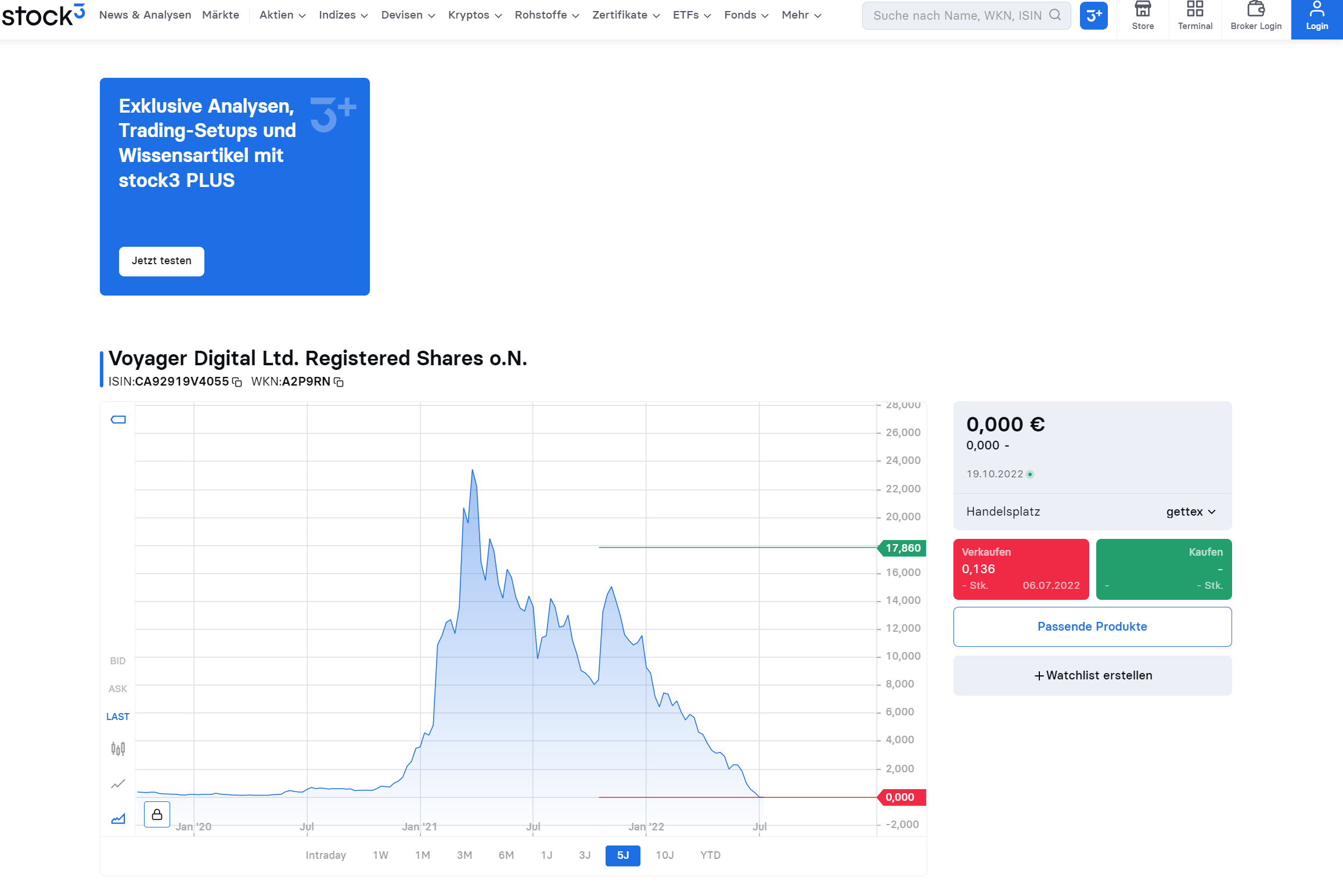The height and width of the screenshot is (896, 1343).
Task: Expand the ETFs menu
Action: (x=692, y=15)
